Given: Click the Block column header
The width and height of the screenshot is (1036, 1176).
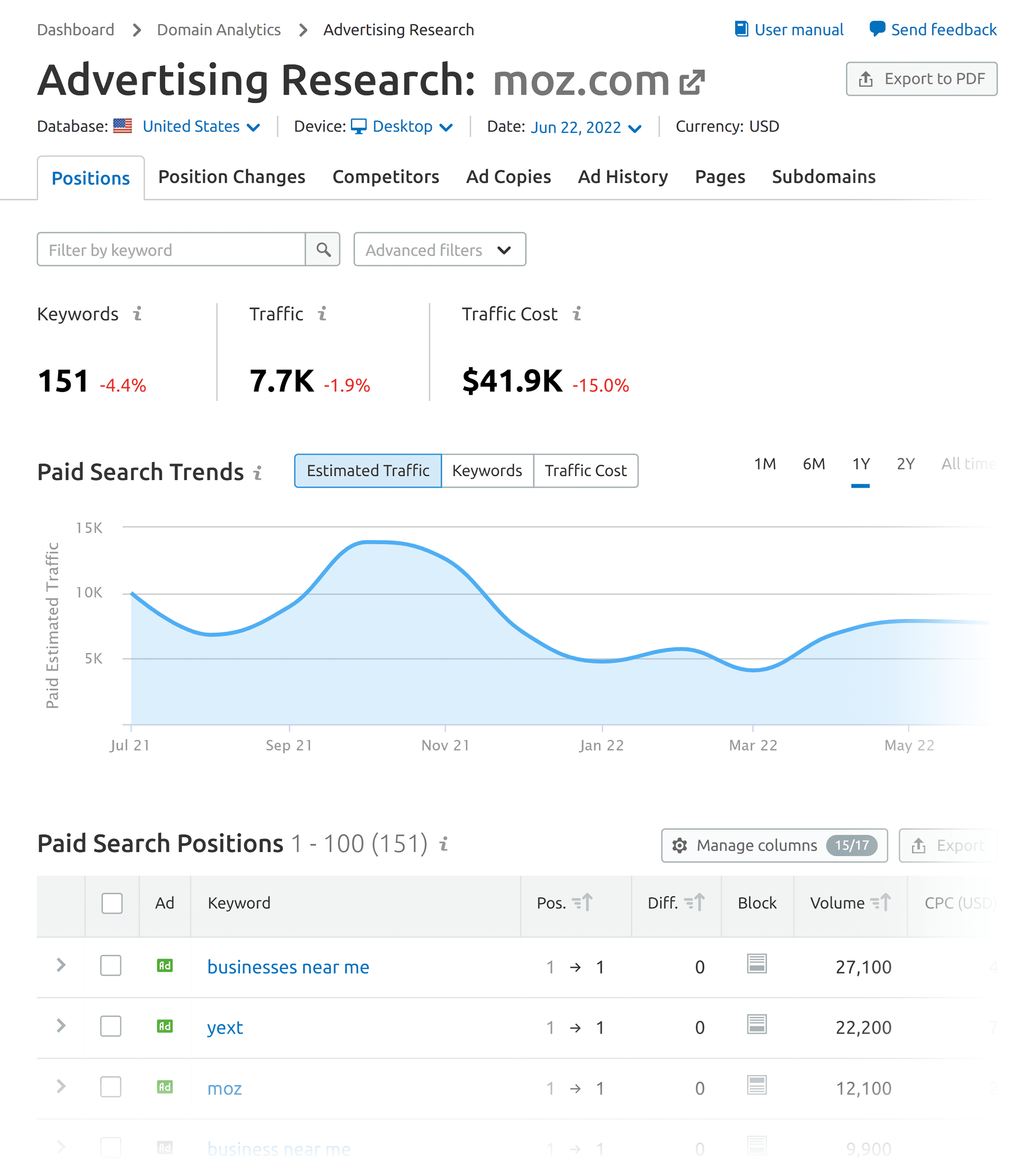Looking at the screenshot, I should 757,903.
